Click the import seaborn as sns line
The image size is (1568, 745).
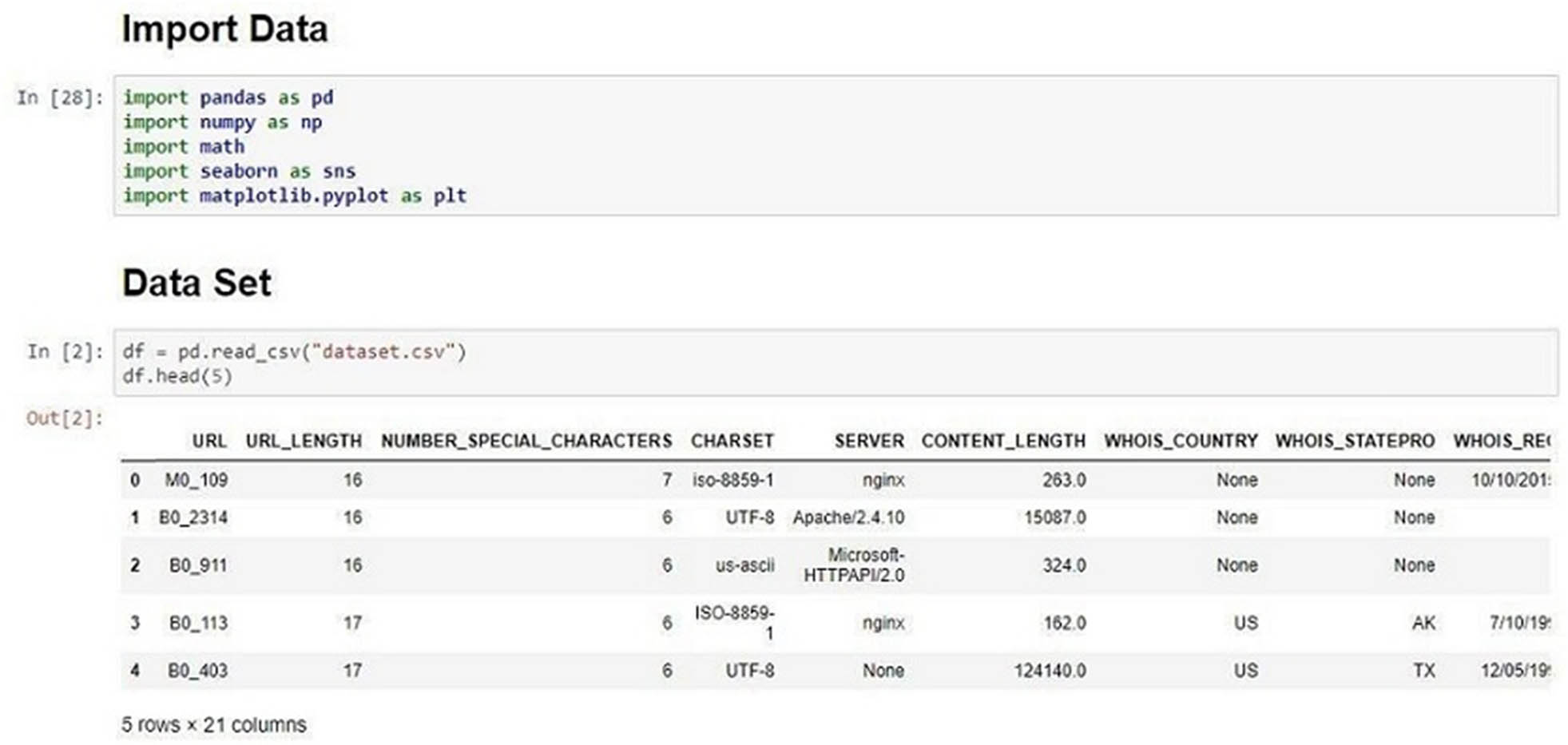(x=239, y=171)
